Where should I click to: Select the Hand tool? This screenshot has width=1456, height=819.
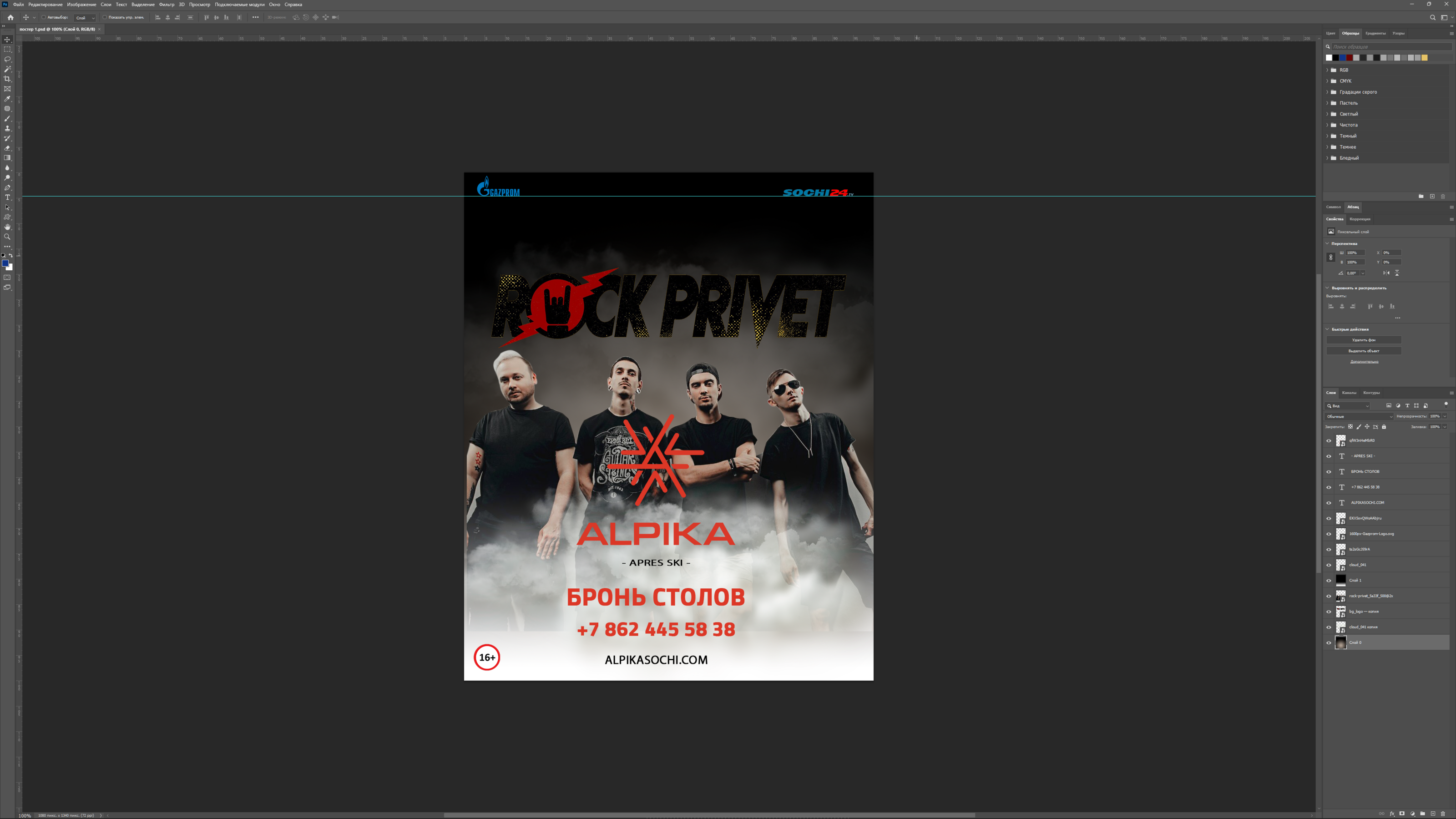[x=7, y=227]
